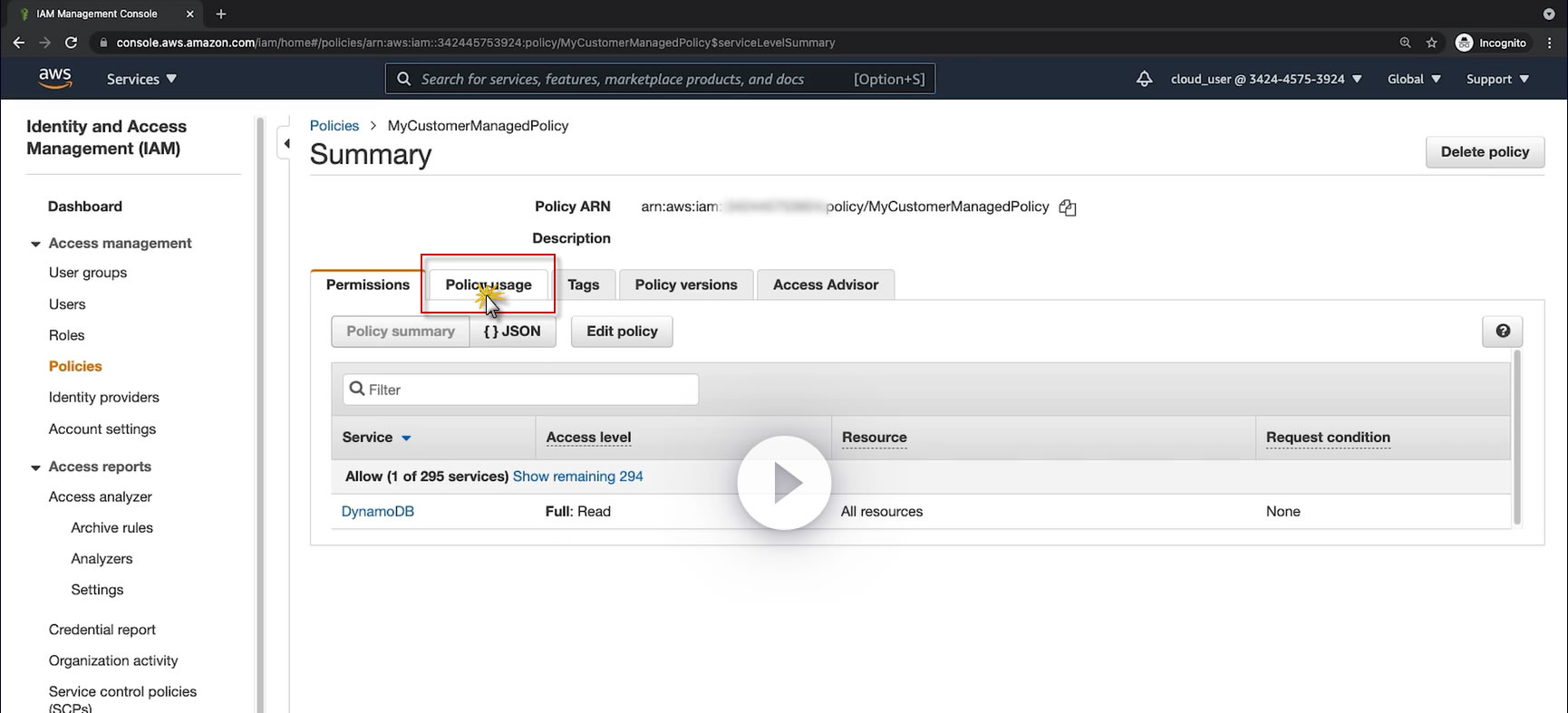Click the notifications bell icon
Screen dimensions: 1568x713
pyautogui.click(x=1145, y=79)
